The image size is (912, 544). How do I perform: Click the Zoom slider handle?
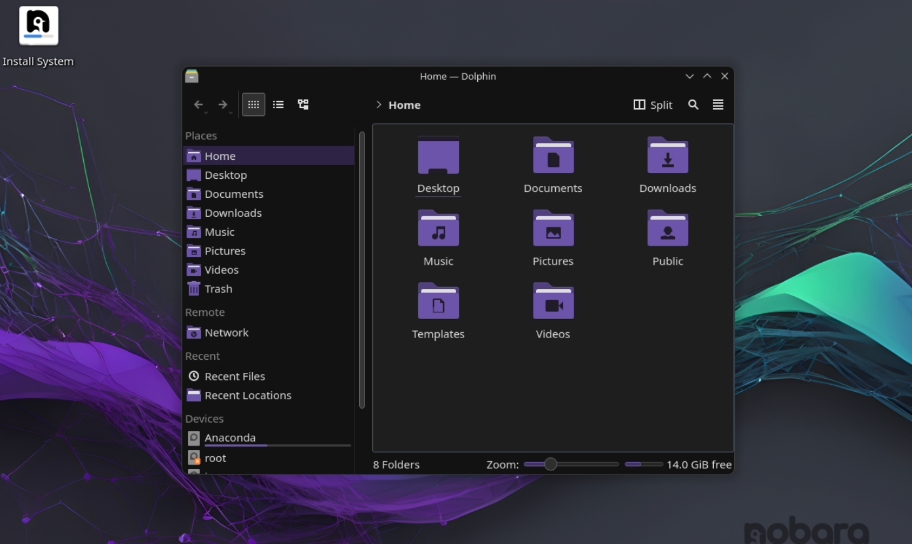[550, 464]
